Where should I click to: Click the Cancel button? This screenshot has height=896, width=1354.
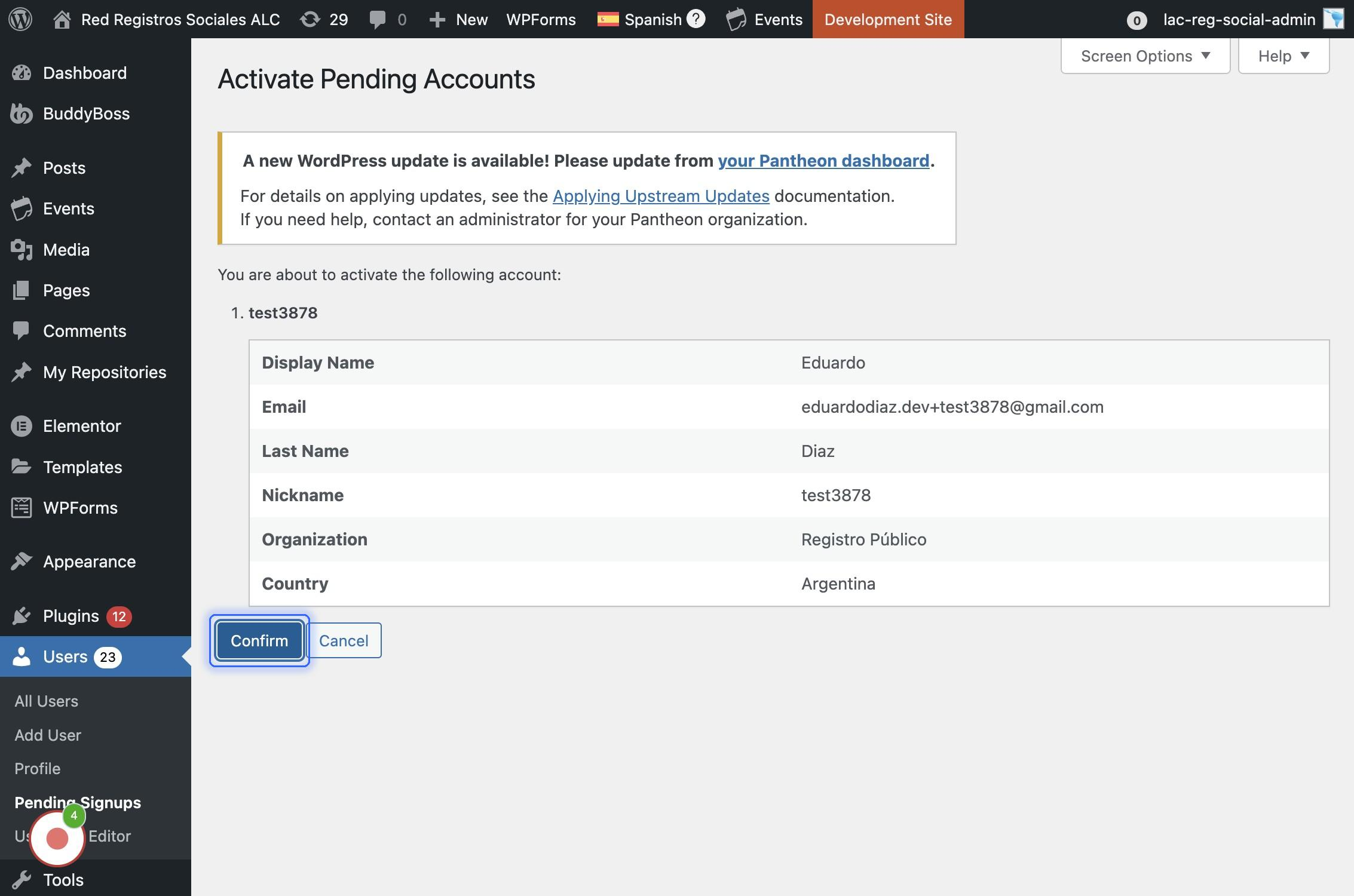coord(344,640)
